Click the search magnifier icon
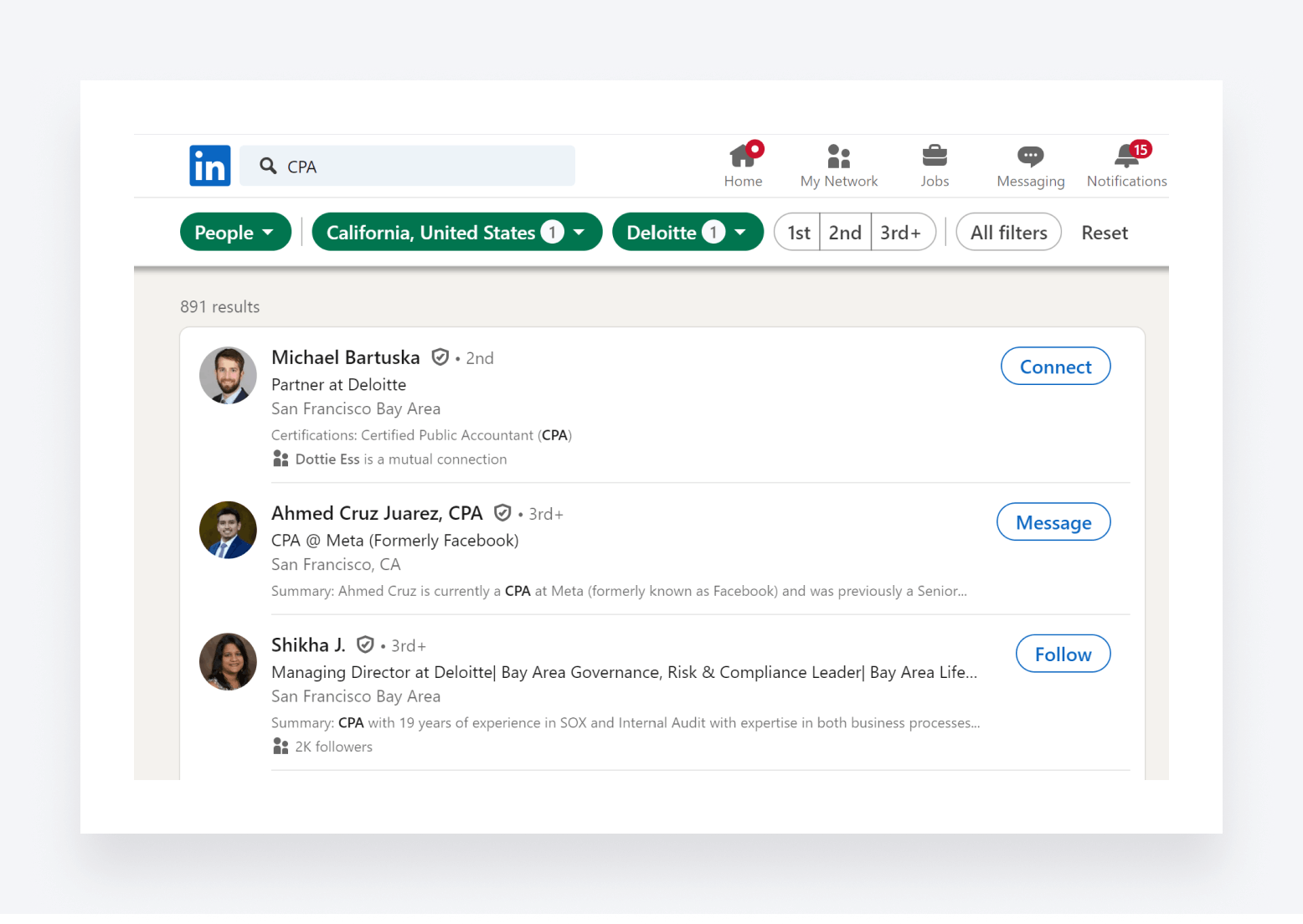This screenshot has width=1303, height=924. pos(268,166)
